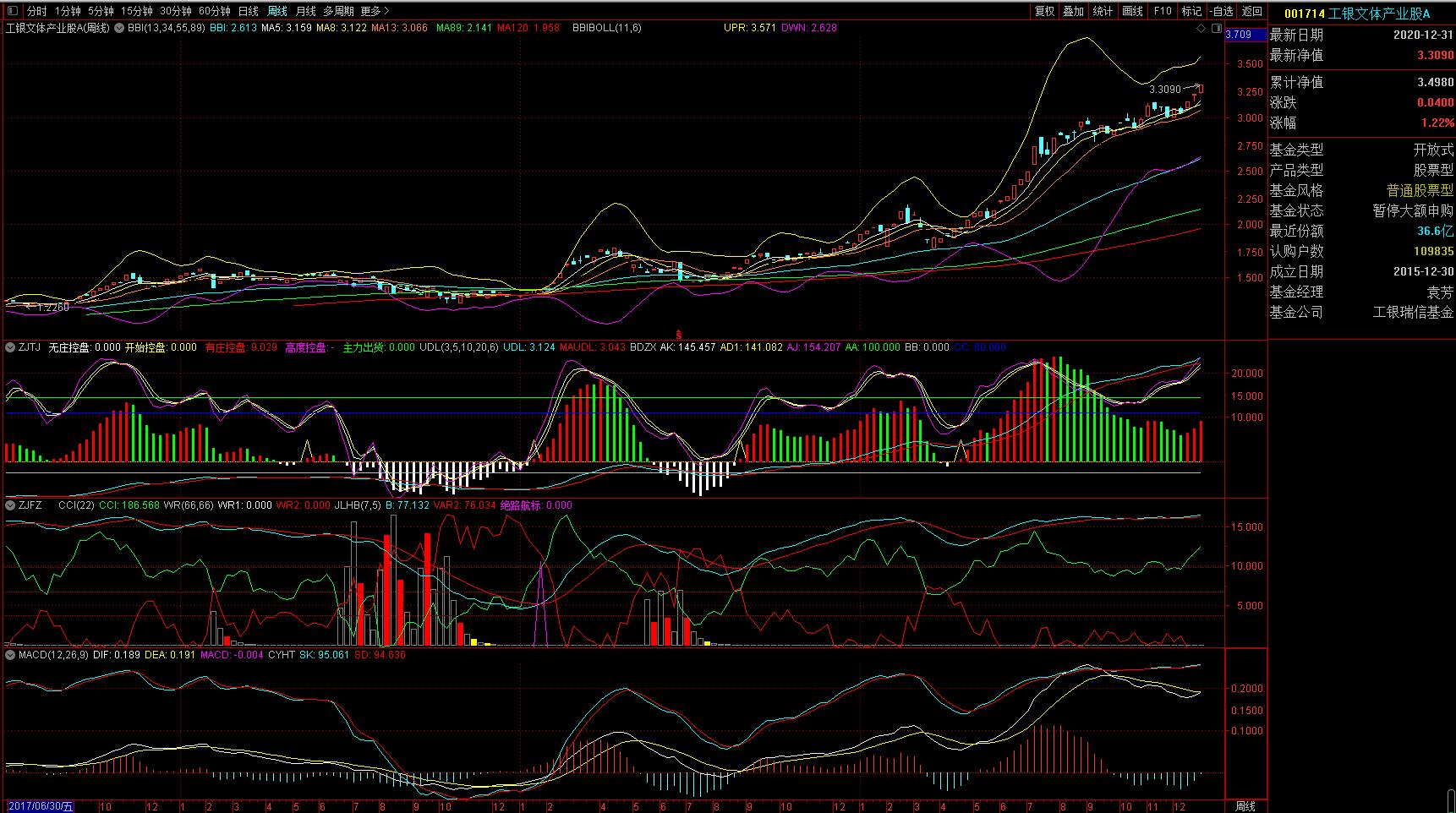Click the 叠加 overlay button

pos(1074,11)
